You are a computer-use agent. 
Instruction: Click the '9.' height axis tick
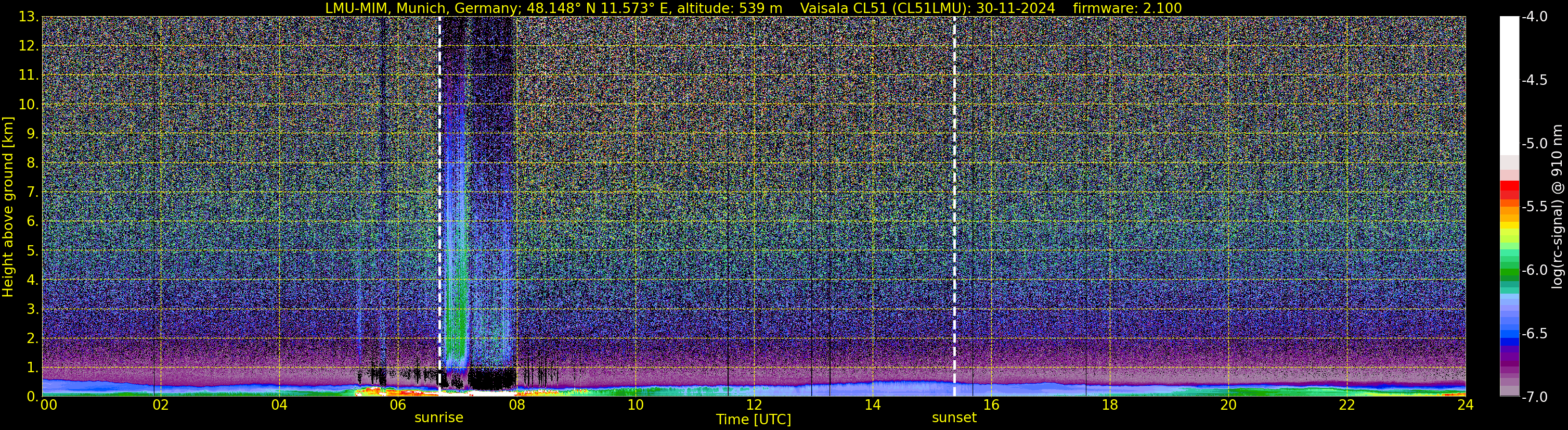click(33, 133)
